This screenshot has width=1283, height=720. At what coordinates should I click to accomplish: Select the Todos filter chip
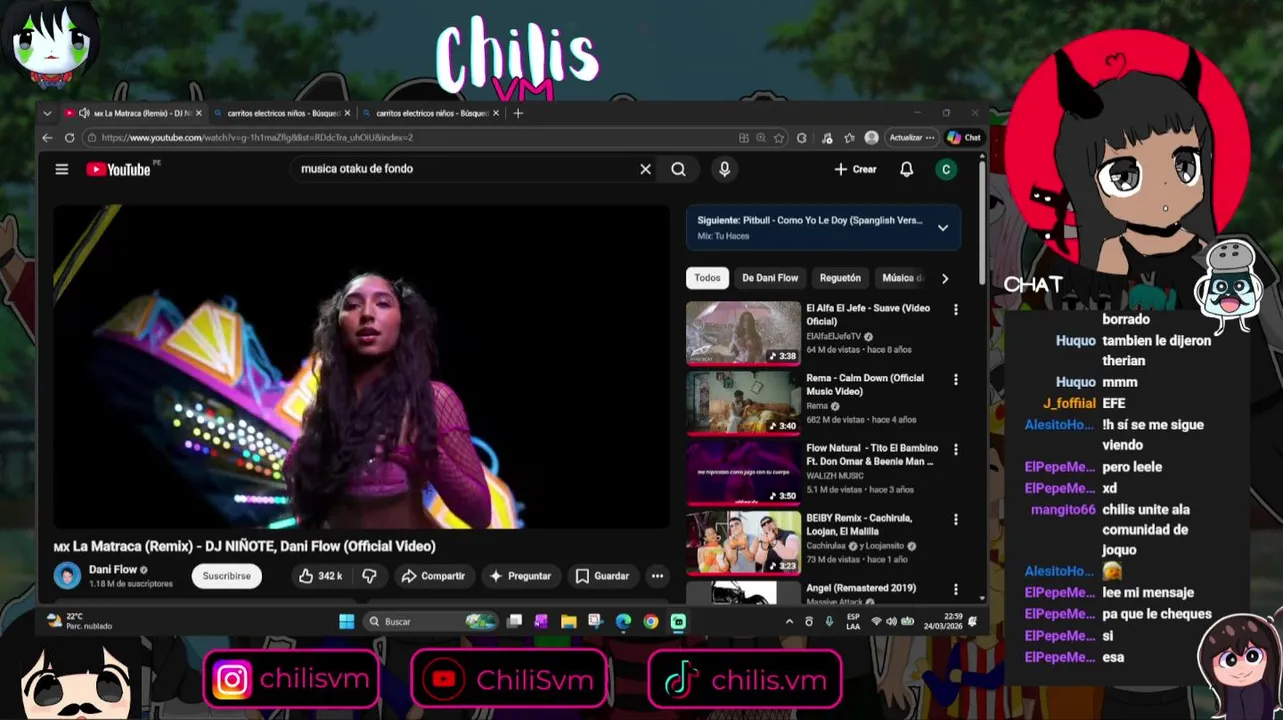pos(707,278)
